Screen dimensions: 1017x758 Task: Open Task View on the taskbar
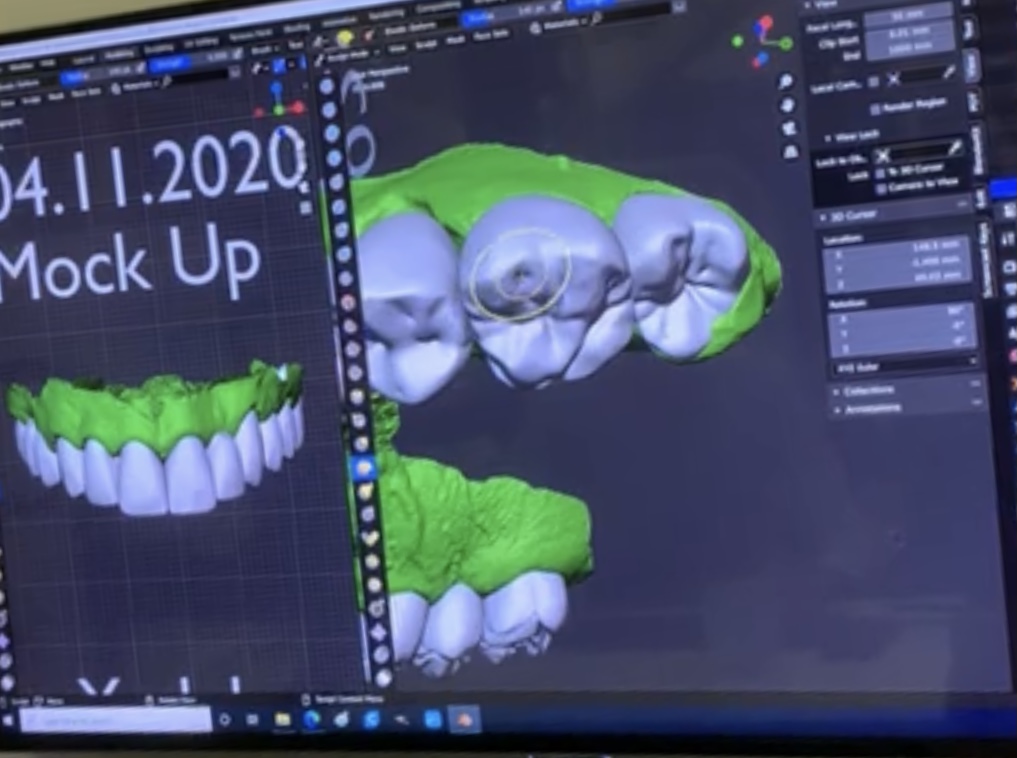tap(253, 720)
